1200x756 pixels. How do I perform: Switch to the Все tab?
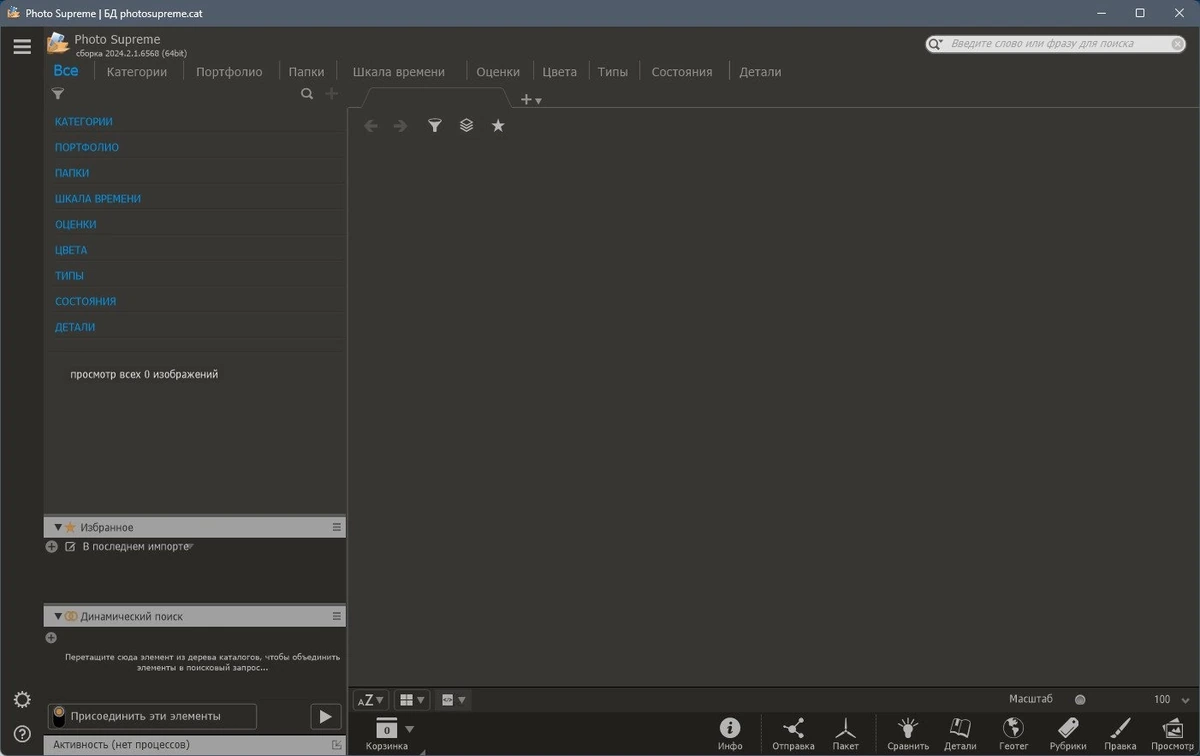pyautogui.click(x=66, y=71)
